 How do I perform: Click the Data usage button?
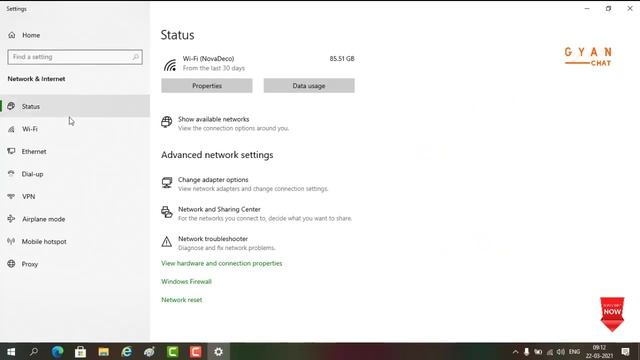coord(309,86)
